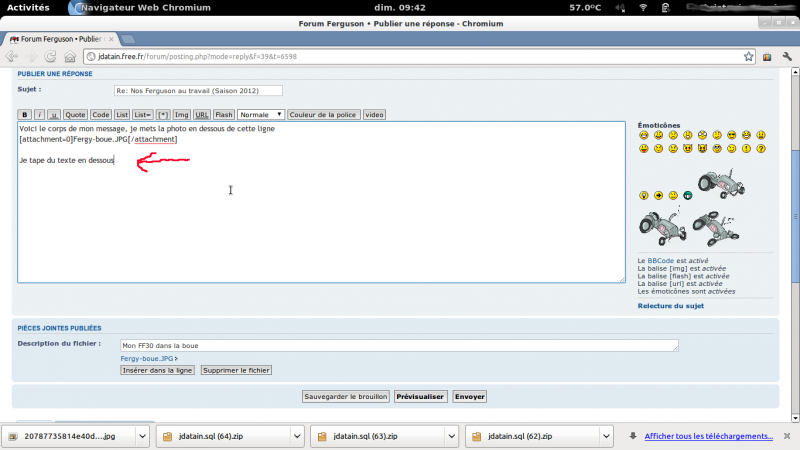800x450 pixels.
Task: Click the Envoyer submit button
Action: pos(469,396)
